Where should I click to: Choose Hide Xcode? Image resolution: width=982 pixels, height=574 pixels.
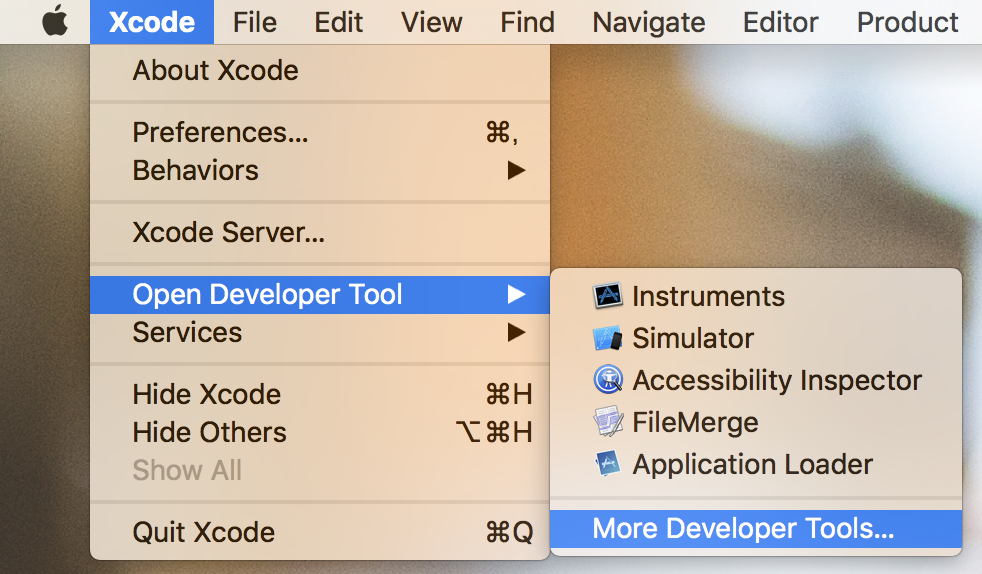207,394
